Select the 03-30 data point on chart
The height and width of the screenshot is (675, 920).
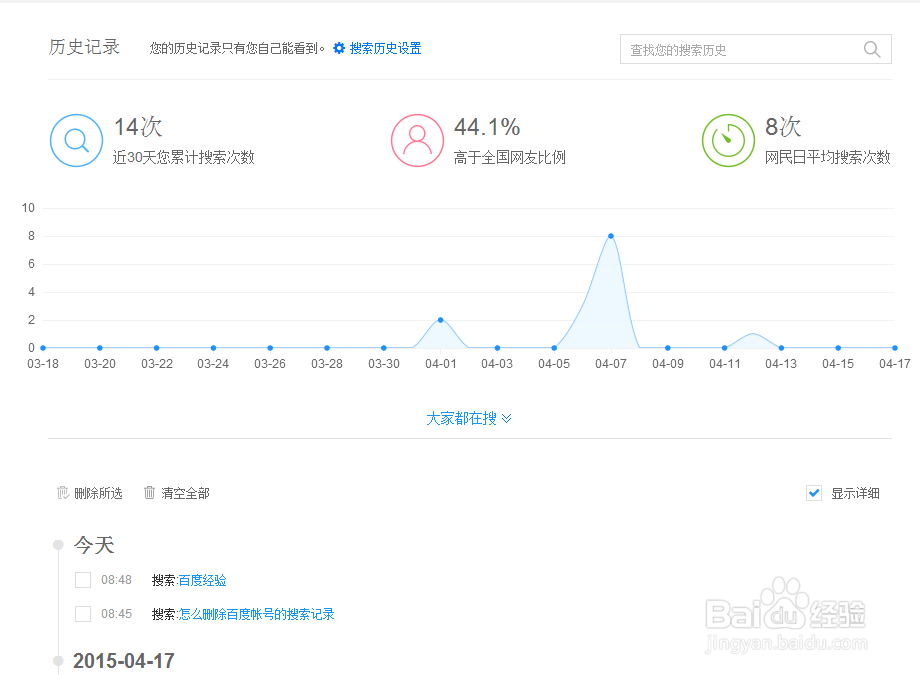click(x=384, y=348)
